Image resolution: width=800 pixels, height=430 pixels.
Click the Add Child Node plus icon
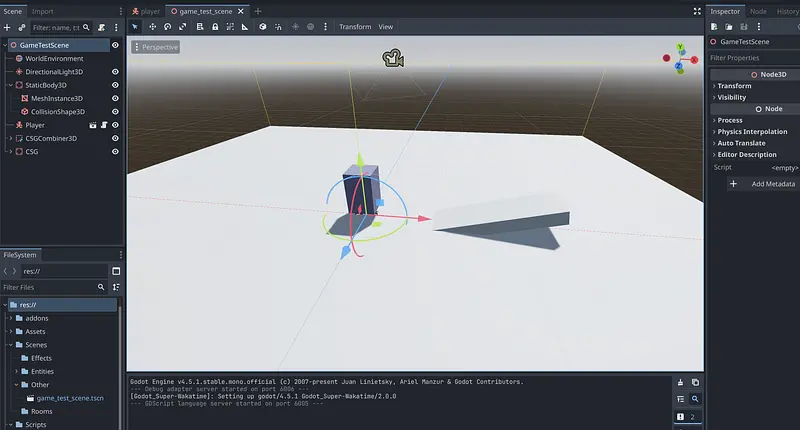[7, 27]
